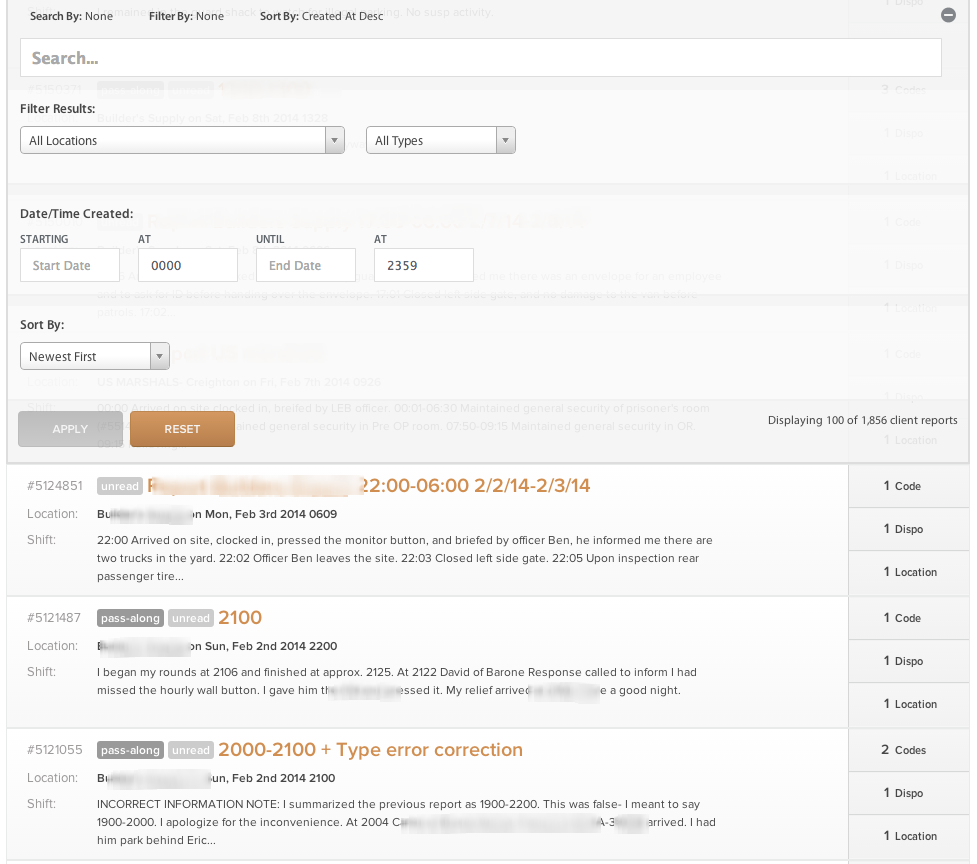977x864 pixels.
Task: Open the Newest First sort dropdown
Action: (95, 356)
